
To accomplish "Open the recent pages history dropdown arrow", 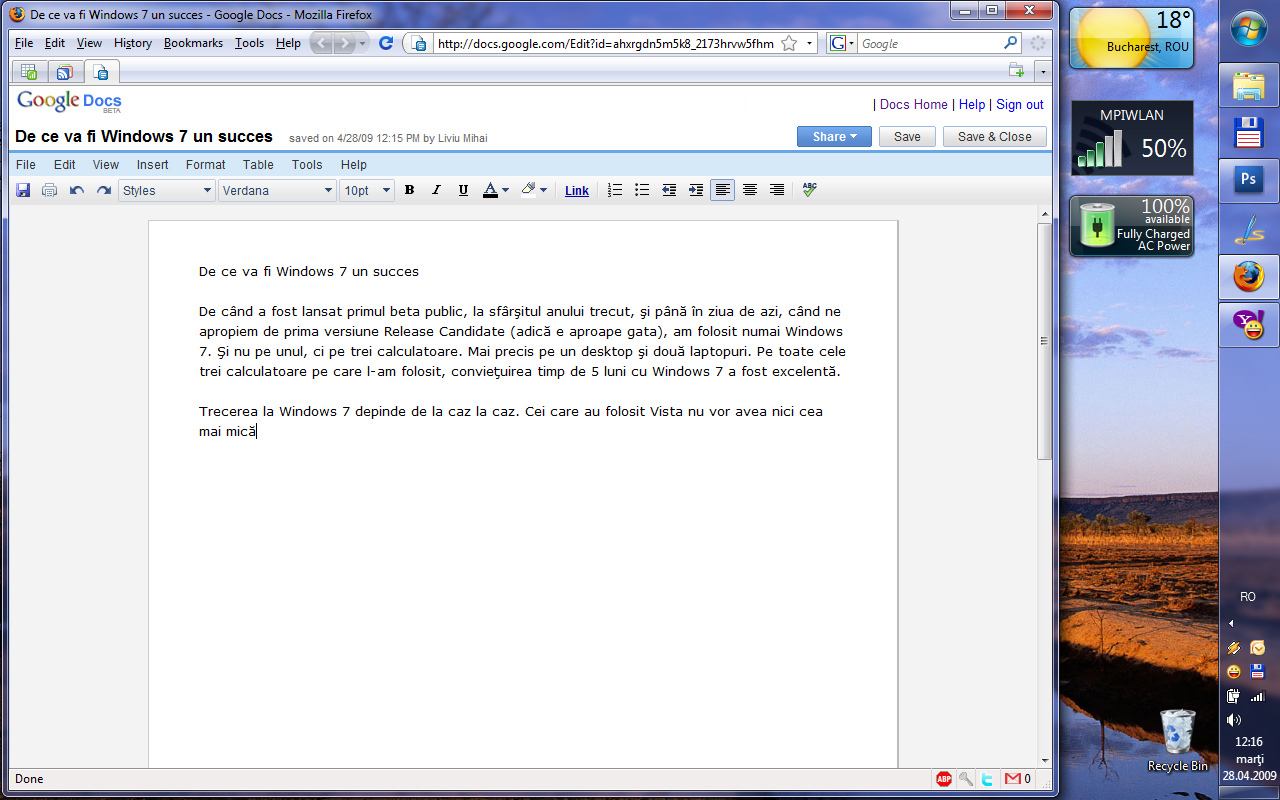I will tap(362, 43).
